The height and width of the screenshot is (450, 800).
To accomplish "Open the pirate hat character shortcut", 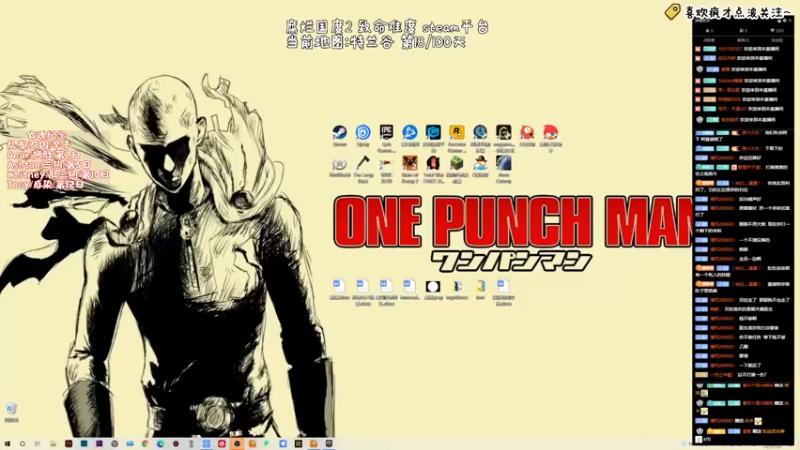I will click(480, 167).
